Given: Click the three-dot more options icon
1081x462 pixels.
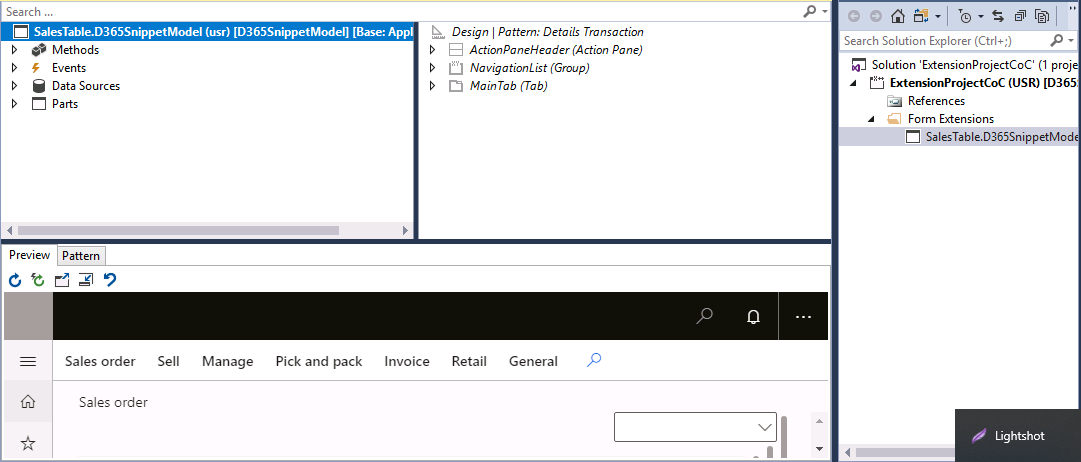Looking at the screenshot, I should click(x=803, y=317).
